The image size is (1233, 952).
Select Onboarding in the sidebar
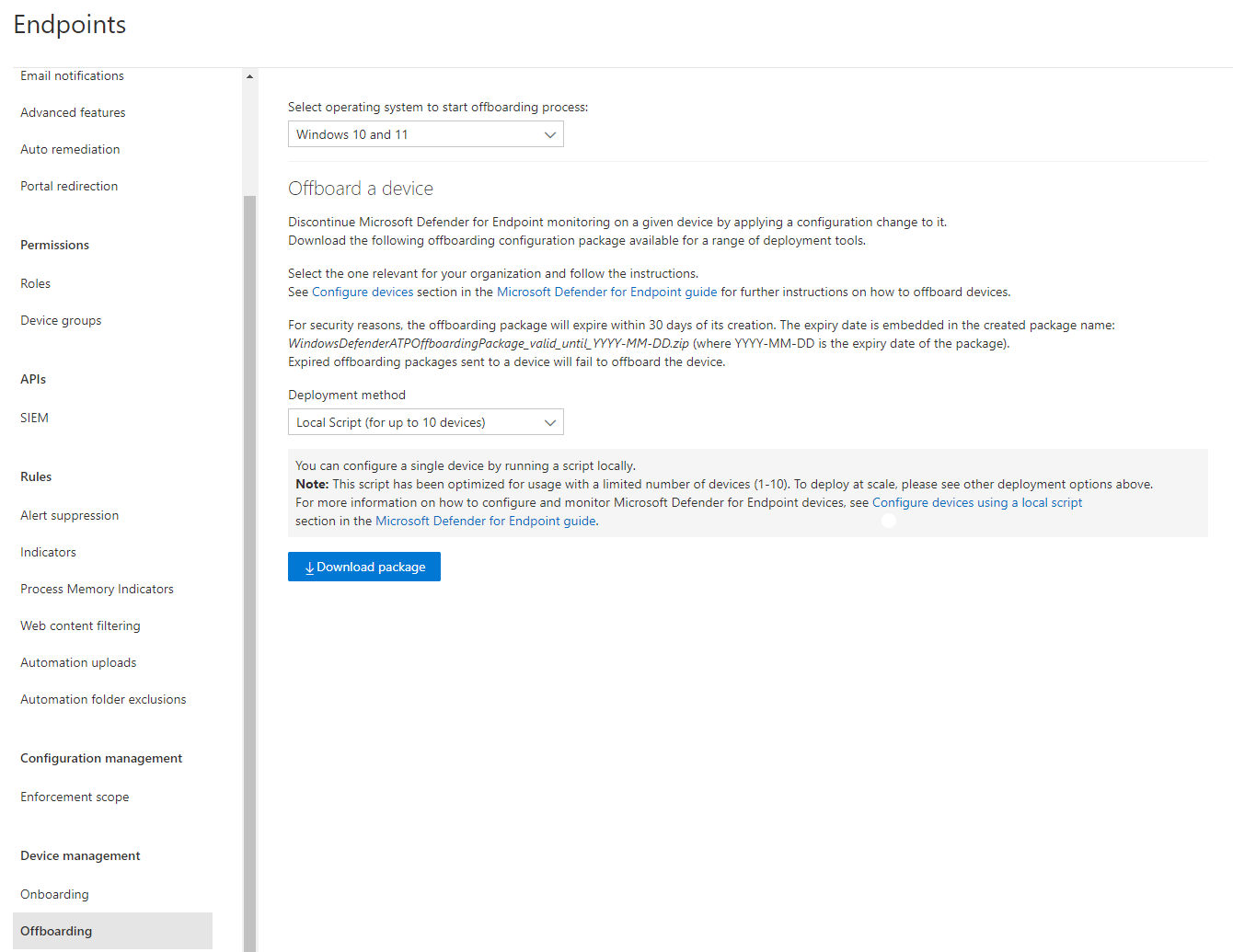[54, 893]
